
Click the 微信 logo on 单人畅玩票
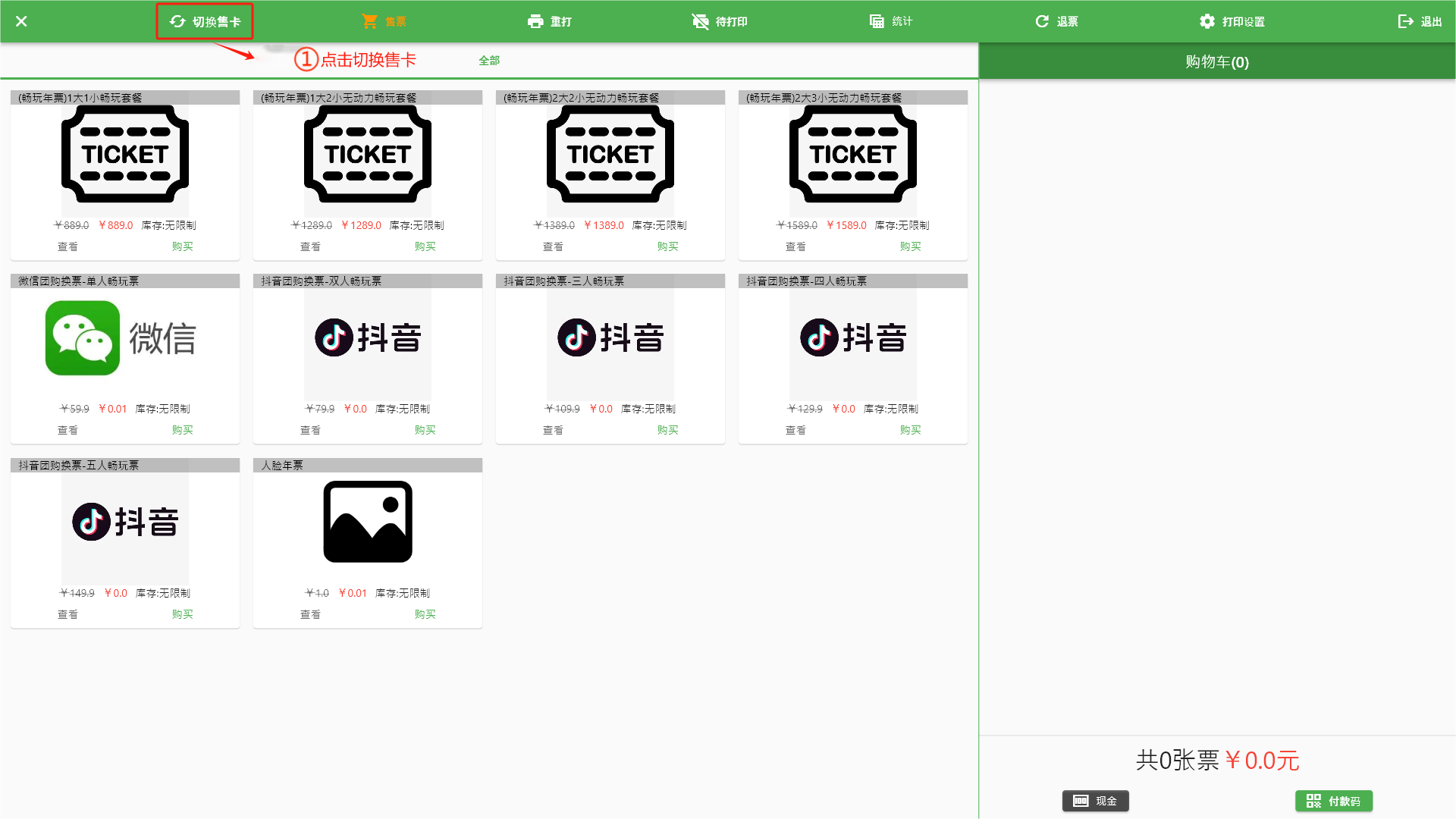pyautogui.click(x=121, y=338)
